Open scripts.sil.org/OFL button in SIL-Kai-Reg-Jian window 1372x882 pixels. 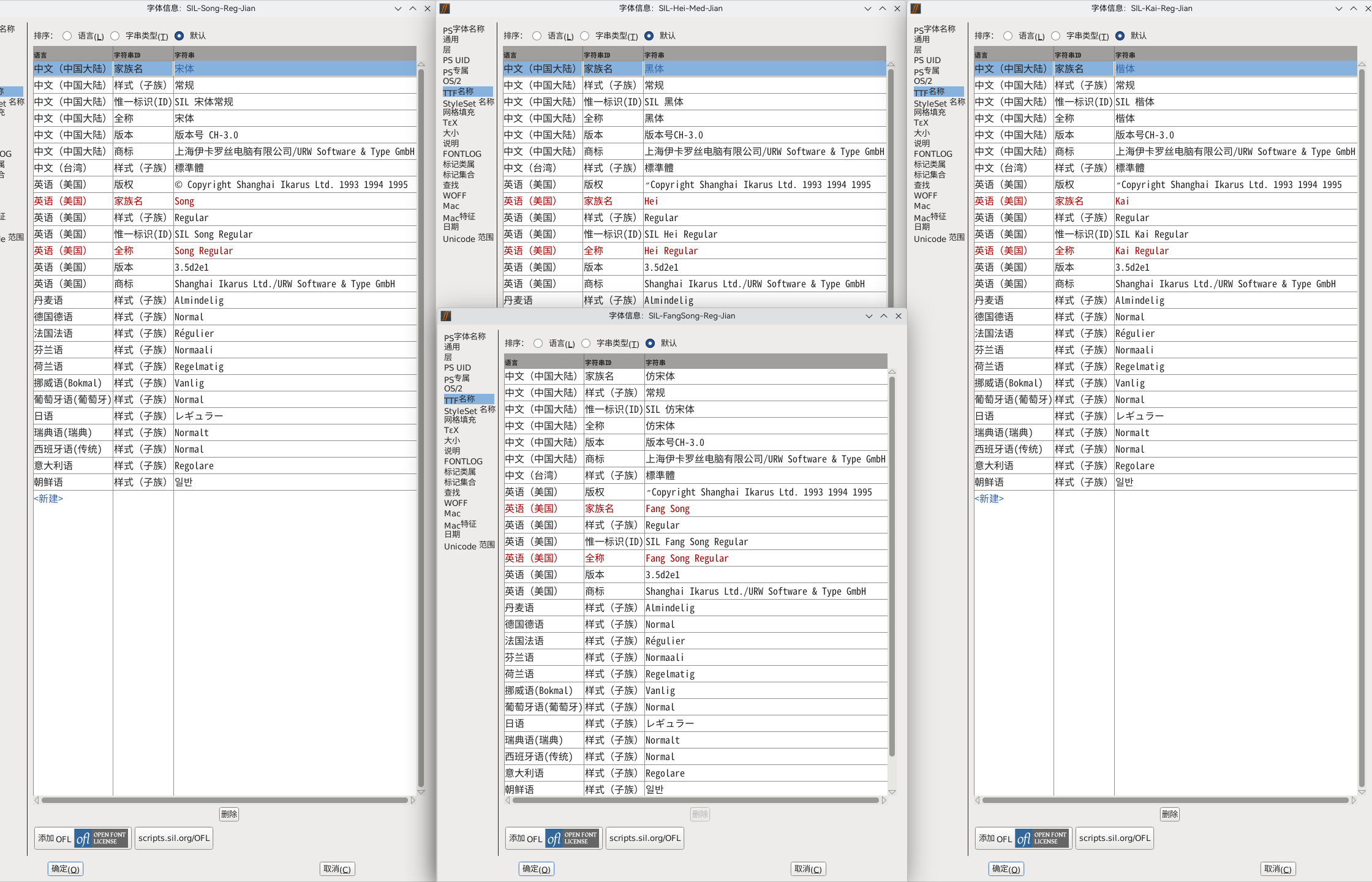coord(1115,838)
